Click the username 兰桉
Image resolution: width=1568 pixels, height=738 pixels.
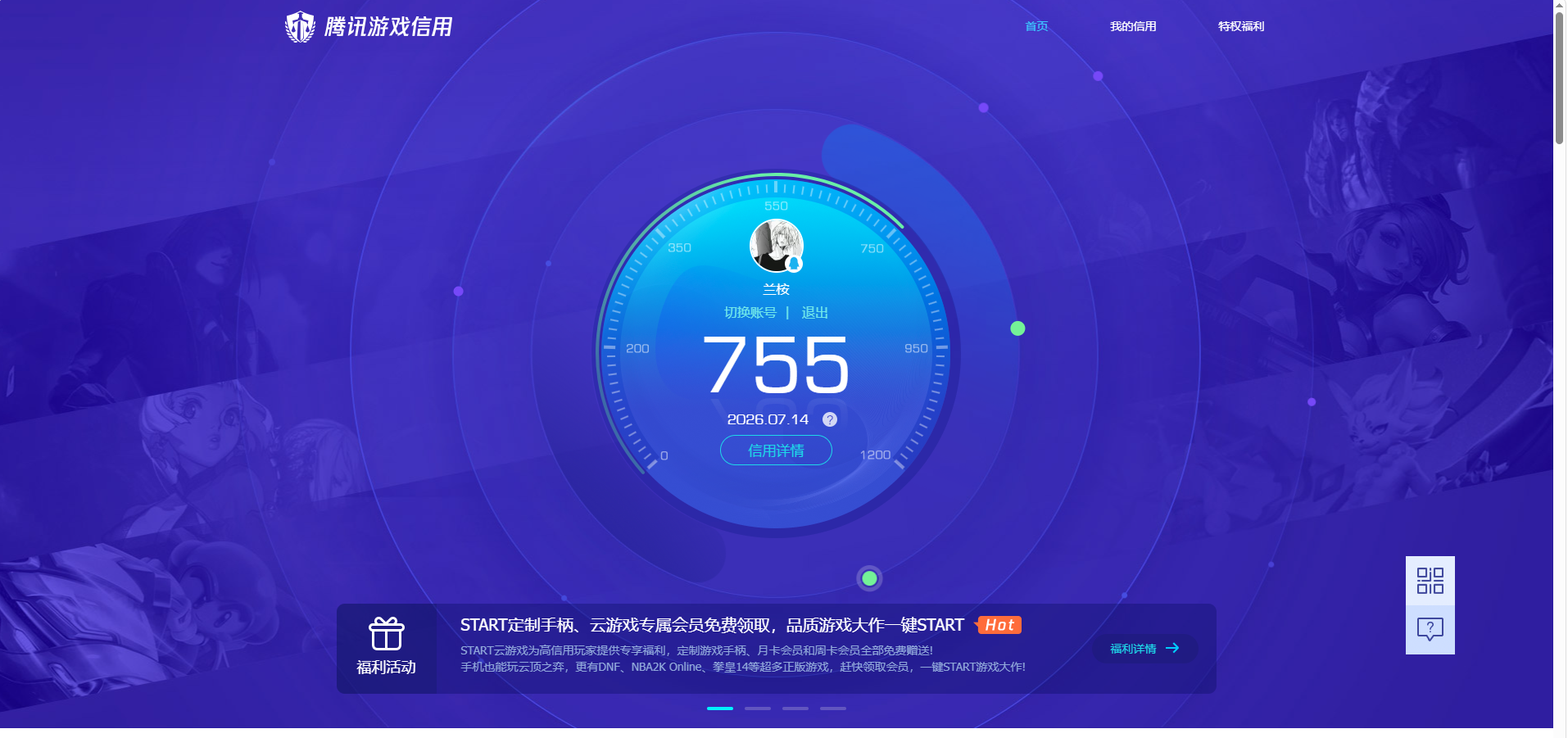point(776,289)
